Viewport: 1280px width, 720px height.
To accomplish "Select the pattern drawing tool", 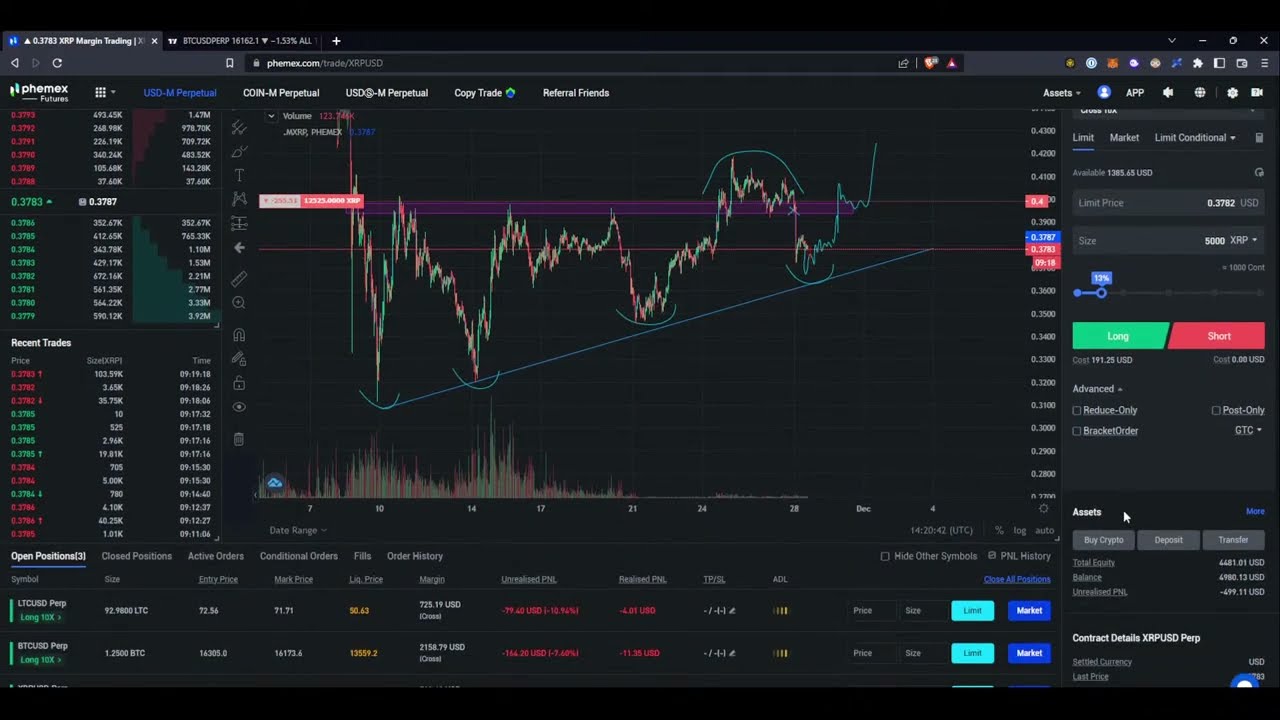I will (x=239, y=199).
